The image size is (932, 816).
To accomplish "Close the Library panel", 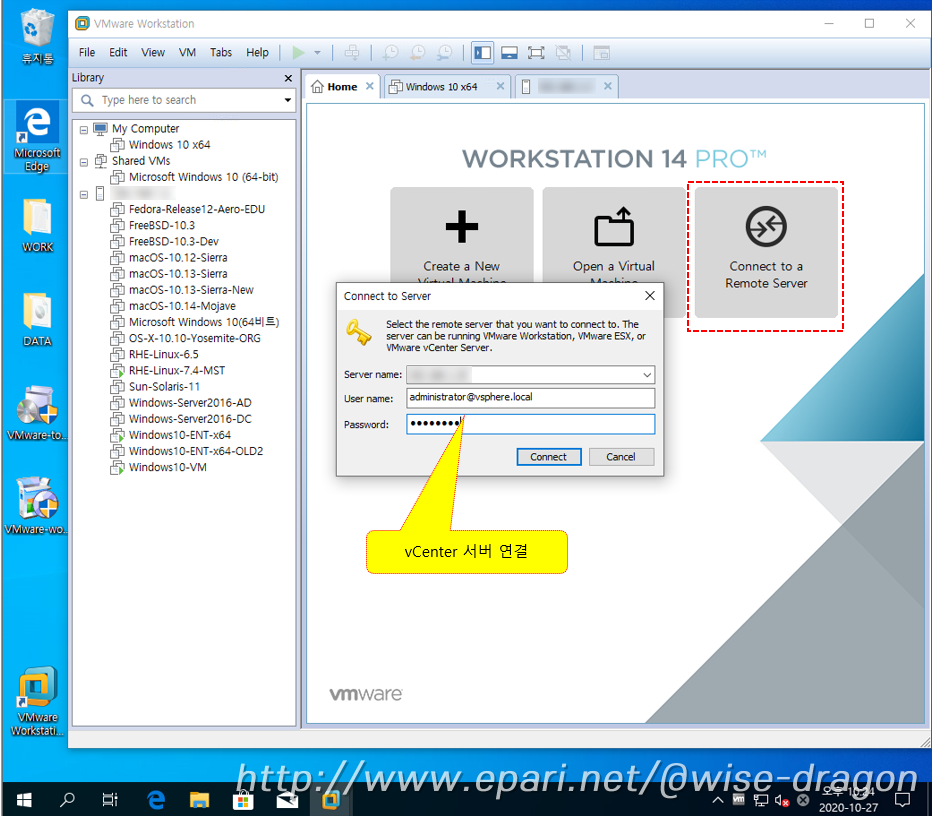I will [288, 78].
